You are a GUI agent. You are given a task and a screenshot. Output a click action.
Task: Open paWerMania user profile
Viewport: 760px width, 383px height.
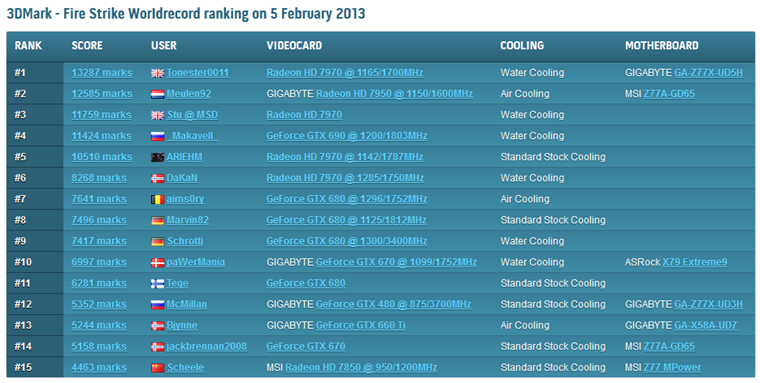[196, 262]
